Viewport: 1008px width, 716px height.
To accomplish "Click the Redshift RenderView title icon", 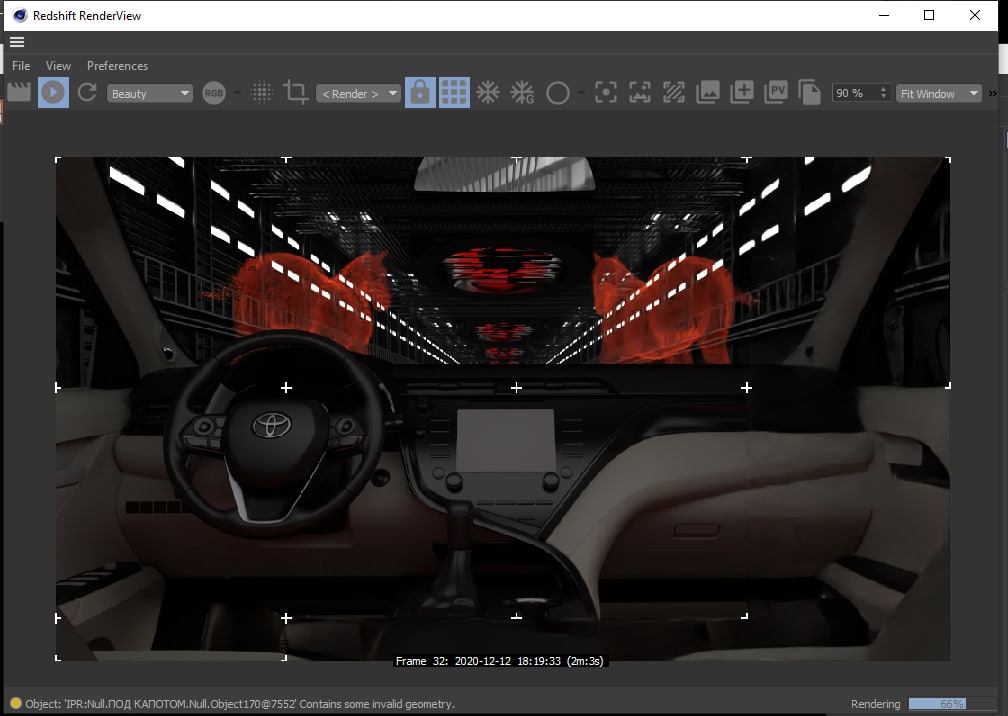I will 20,15.
